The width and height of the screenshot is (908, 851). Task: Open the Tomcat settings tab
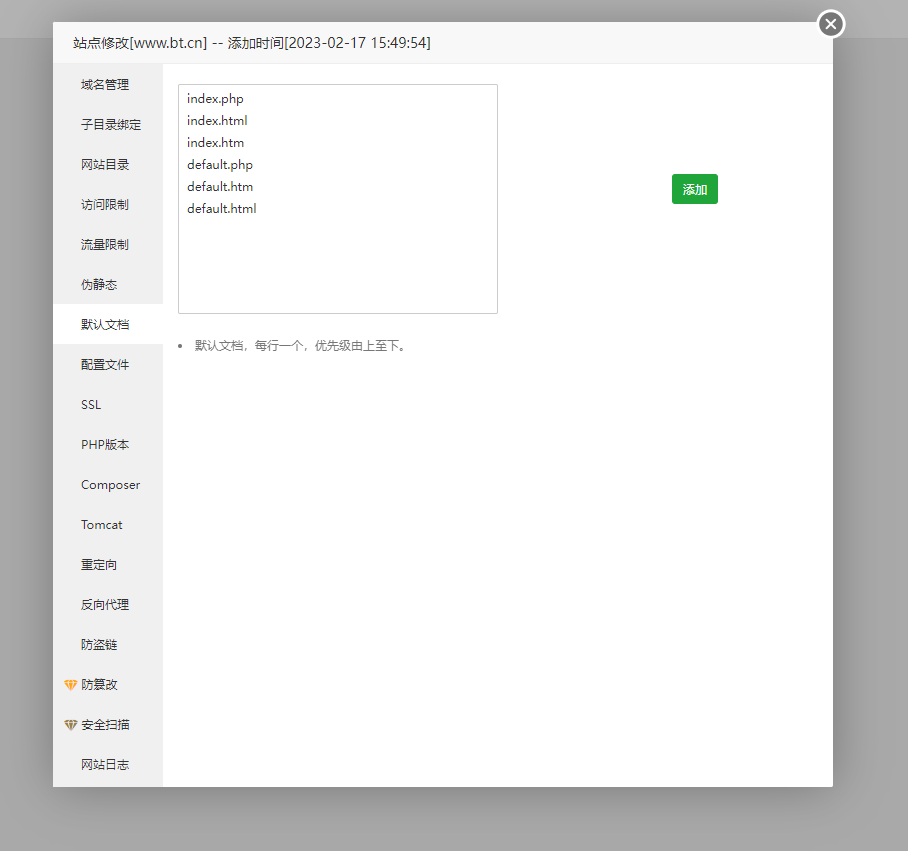(102, 525)
